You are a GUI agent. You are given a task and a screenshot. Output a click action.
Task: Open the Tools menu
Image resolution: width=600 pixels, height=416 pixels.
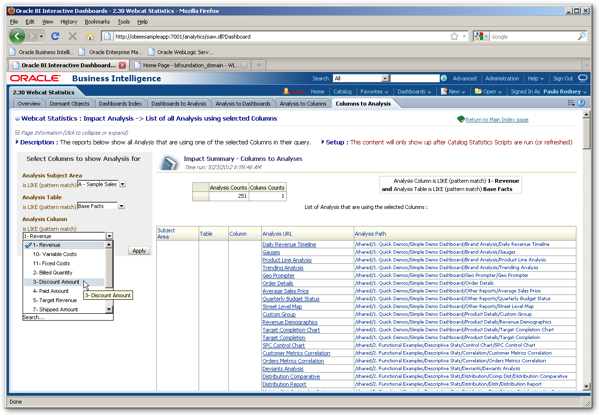[x=123, y=22]
